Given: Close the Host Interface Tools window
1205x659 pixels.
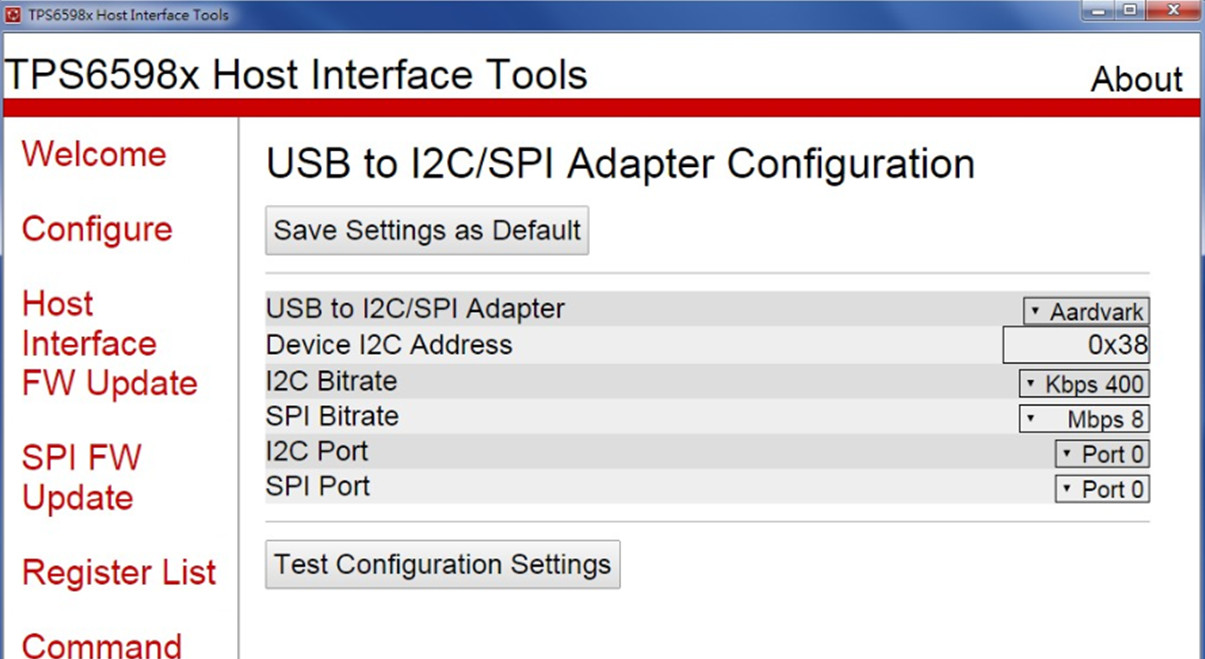Looking at the screenshot, I should point(1174,11).
